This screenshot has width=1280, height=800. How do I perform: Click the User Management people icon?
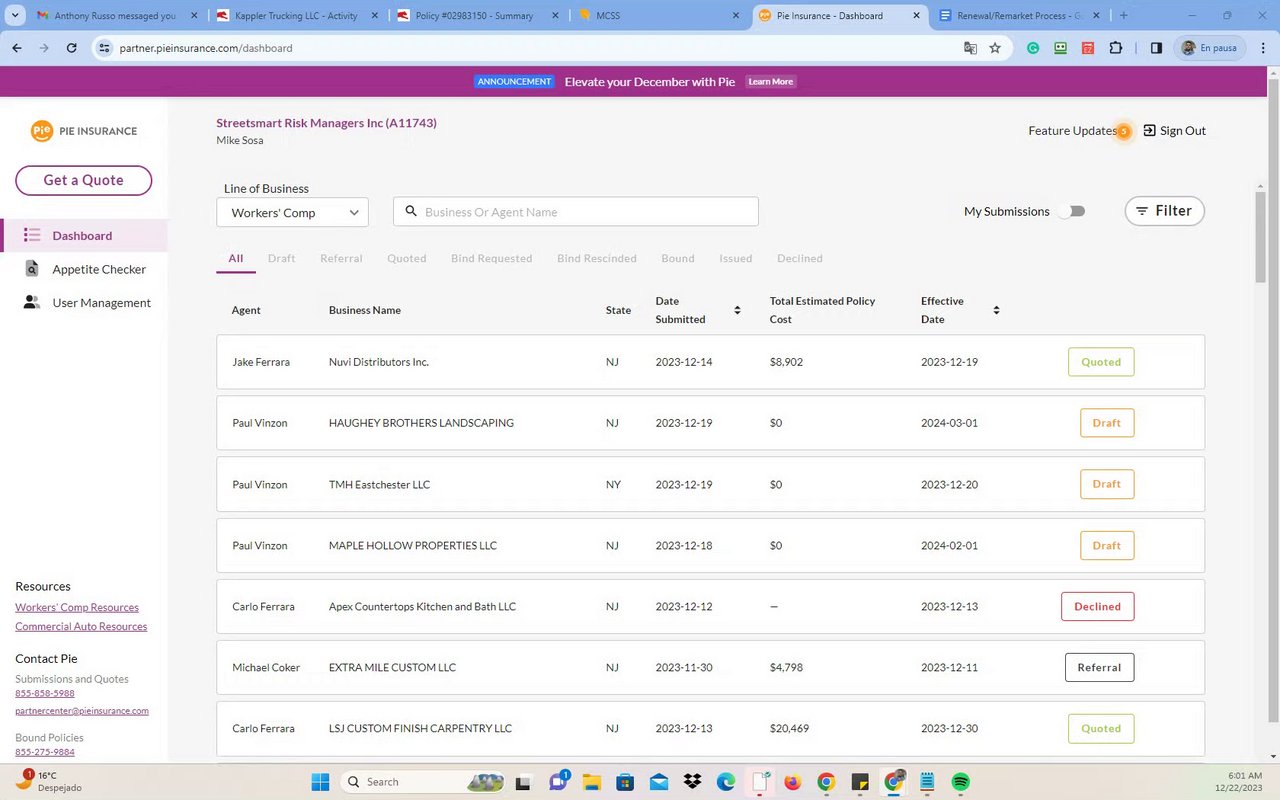click(32, 302)
